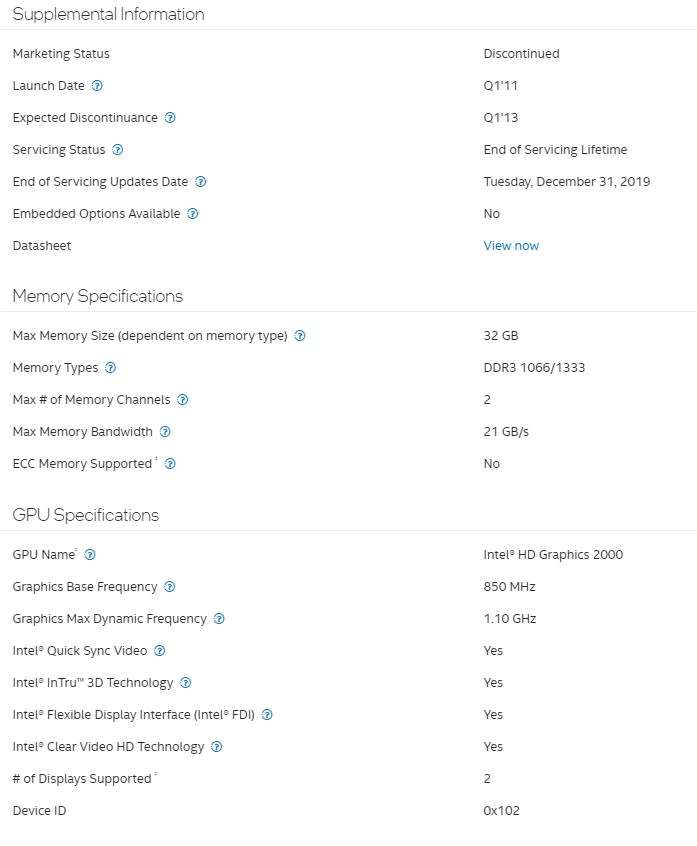The height and width of the screenshot is (846, 697).
Task: Show help for End of Servicing Updates Date
Action: pyautogui.click(x=200, y=182)
